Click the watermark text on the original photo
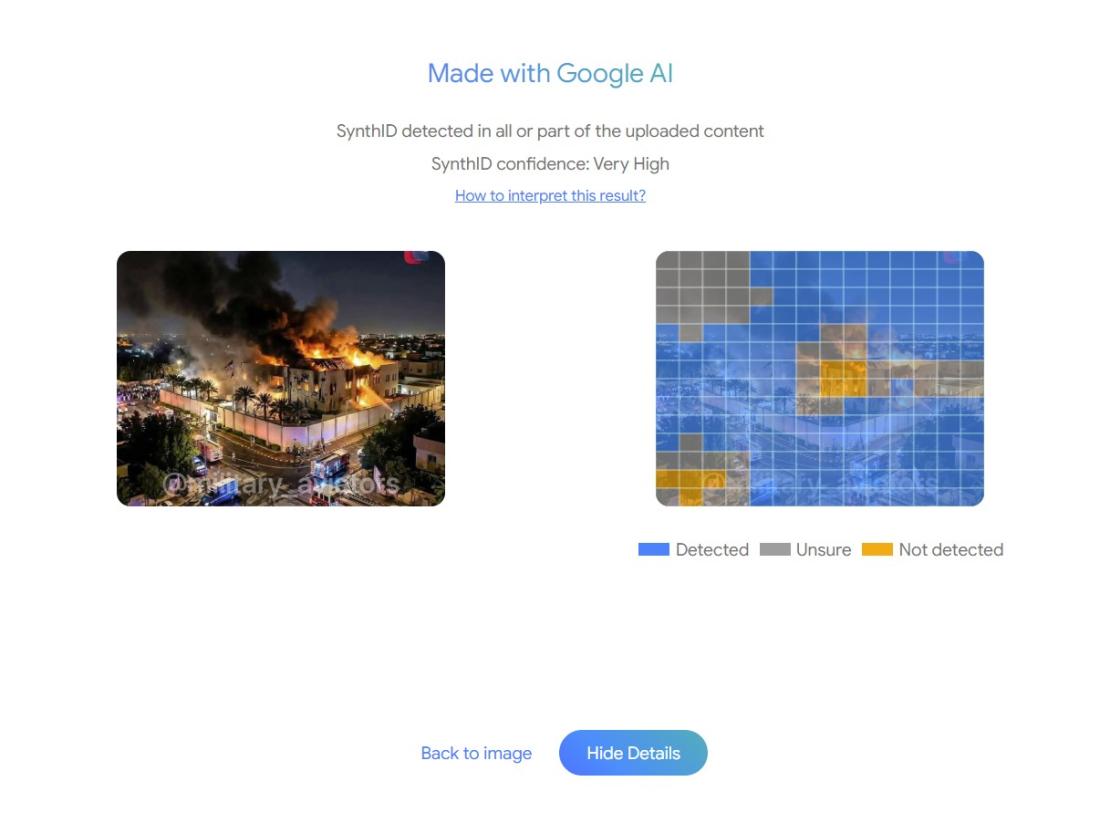1100x823 pixels. click(282, 485)
